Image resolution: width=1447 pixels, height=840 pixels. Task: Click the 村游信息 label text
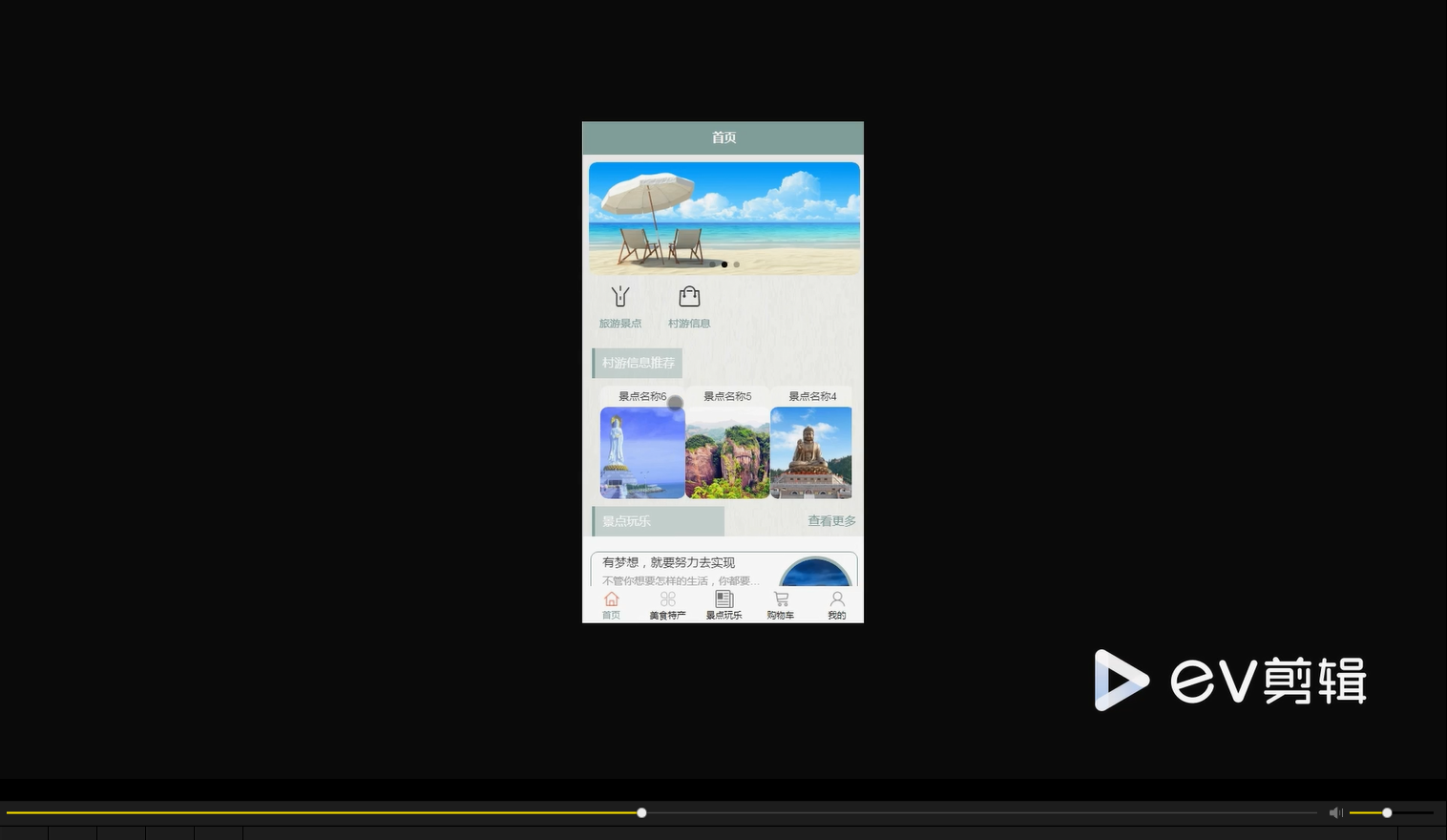pyautogui.click(x=689, y=324)
